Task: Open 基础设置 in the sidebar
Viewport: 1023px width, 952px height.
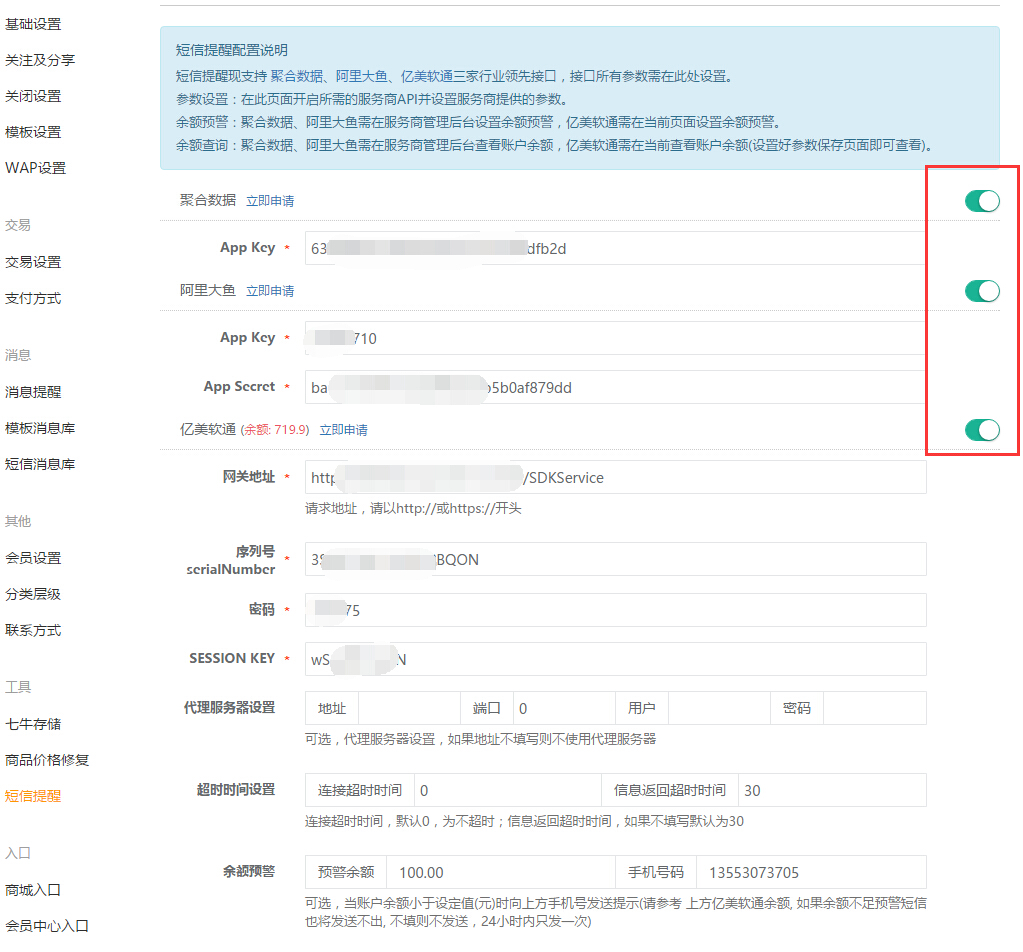Action: (x=33, y=24)
